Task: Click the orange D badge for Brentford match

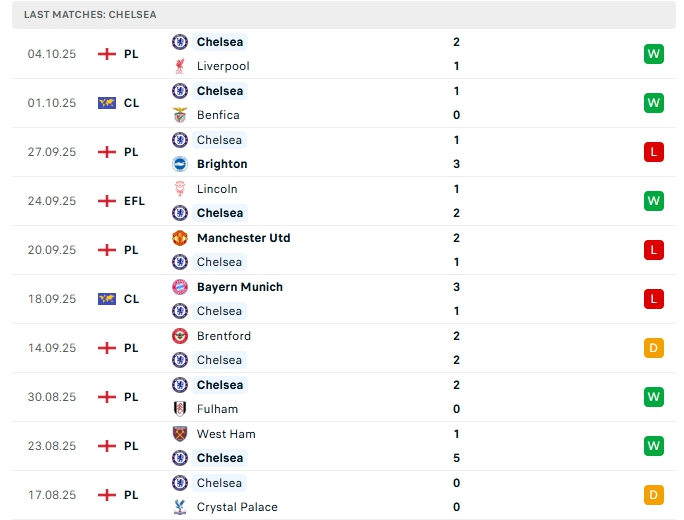Action: [x=654, y=348]
